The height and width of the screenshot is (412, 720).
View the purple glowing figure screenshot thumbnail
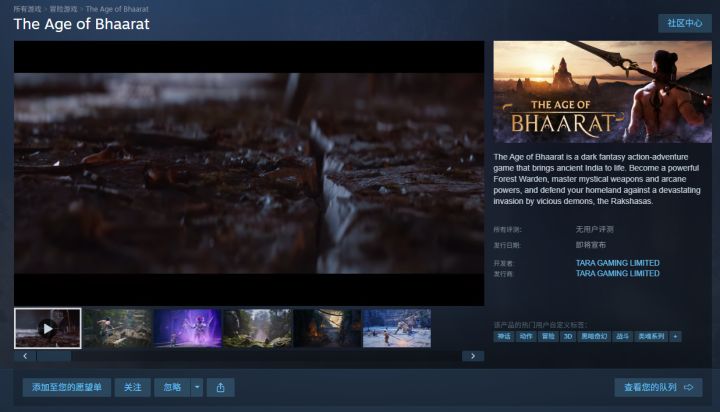click(187, 328)
